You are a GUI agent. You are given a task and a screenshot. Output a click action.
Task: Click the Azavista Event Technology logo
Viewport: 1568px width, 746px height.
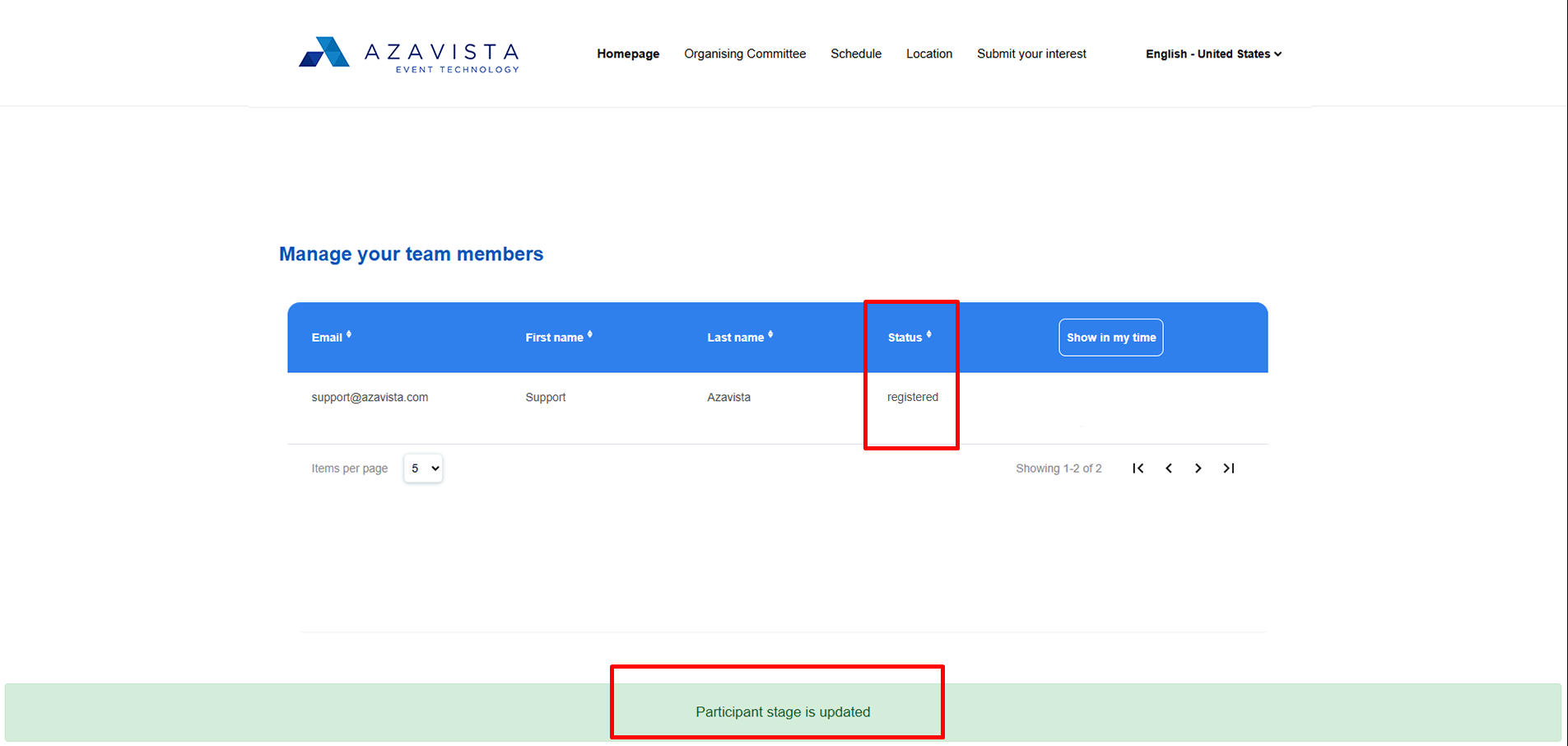(409, 54)
